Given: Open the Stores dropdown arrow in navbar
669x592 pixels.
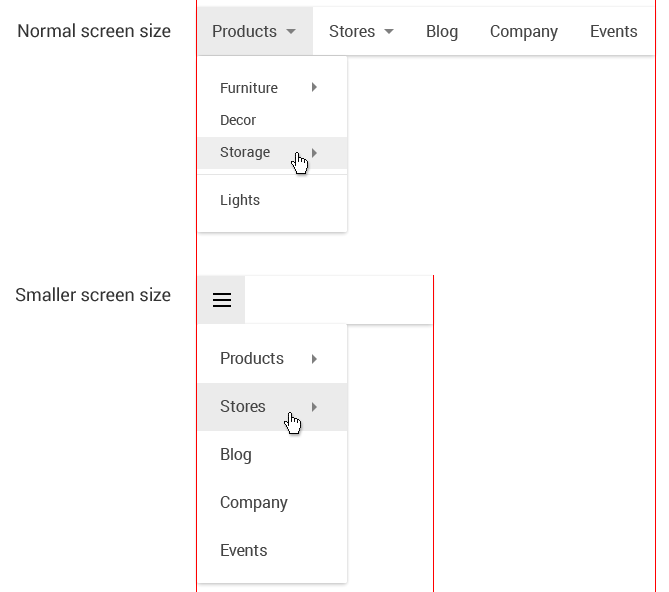Looking at the screenshot, I should click(389, 32).
